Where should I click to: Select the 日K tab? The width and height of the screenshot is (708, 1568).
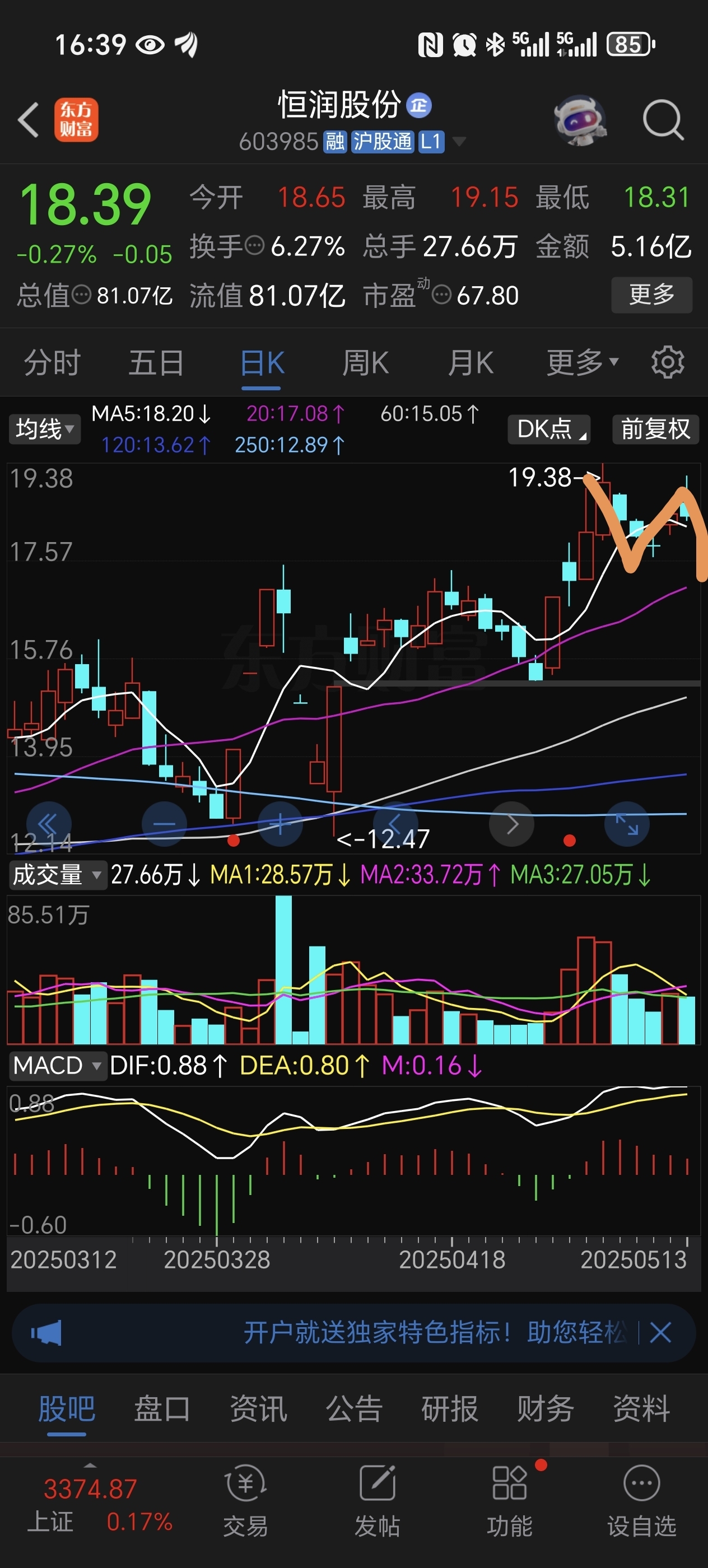(x=262, y=363)
